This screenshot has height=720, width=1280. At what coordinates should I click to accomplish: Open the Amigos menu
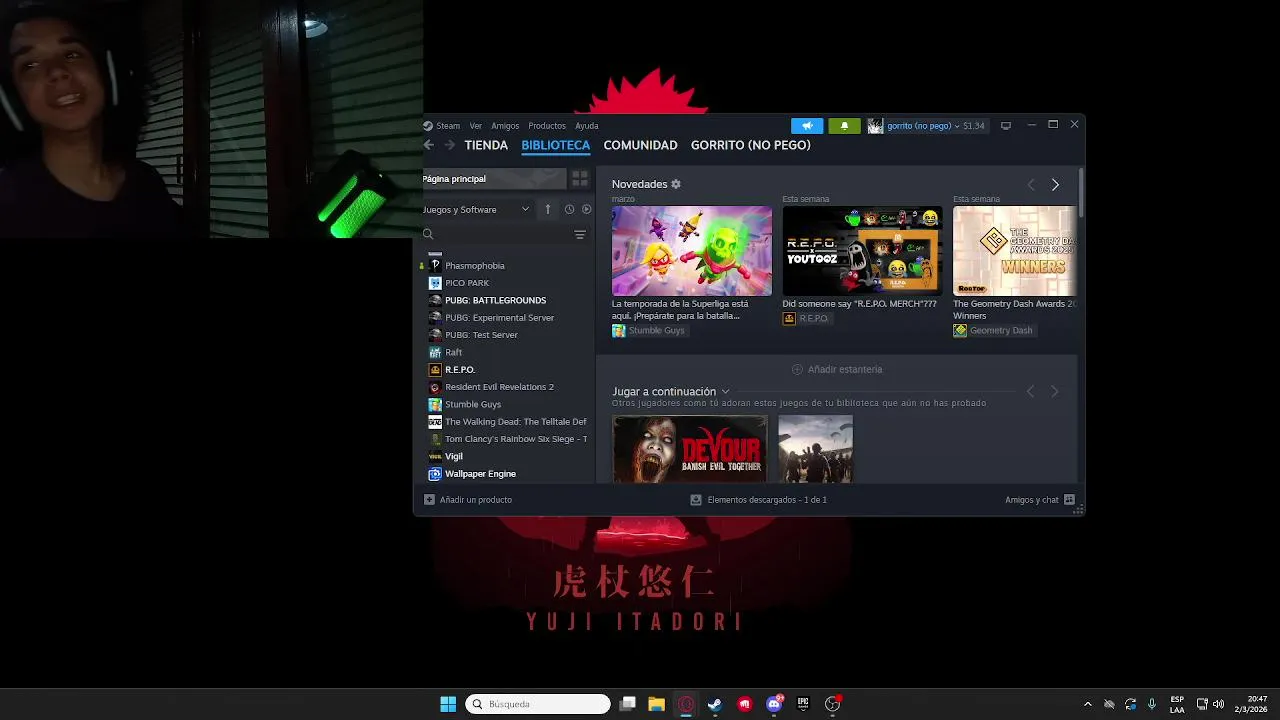click(x=505, y=126)
